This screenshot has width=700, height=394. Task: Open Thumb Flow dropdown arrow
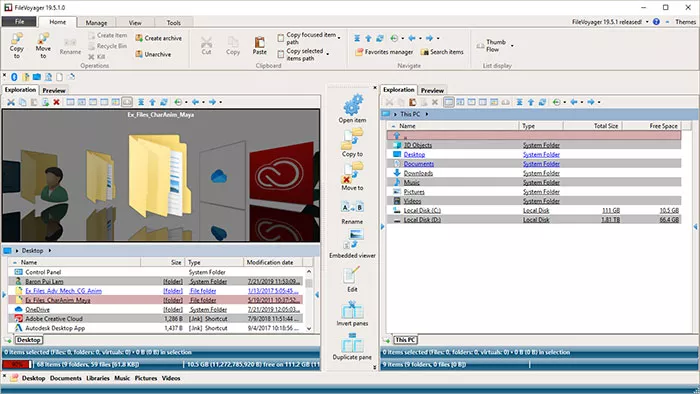512,46
